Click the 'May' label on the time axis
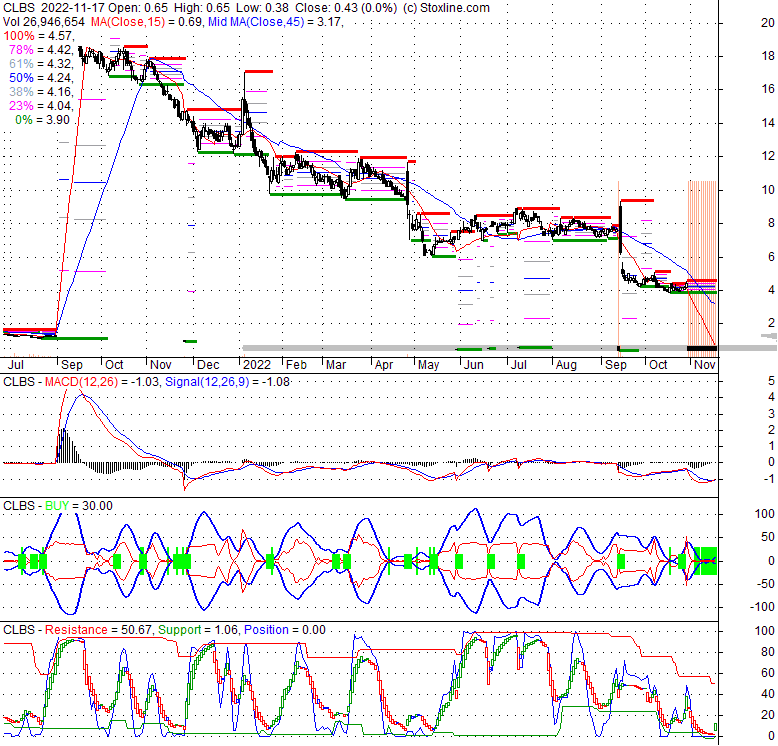Viewport: 778px width, 746px height. point(428,365)
